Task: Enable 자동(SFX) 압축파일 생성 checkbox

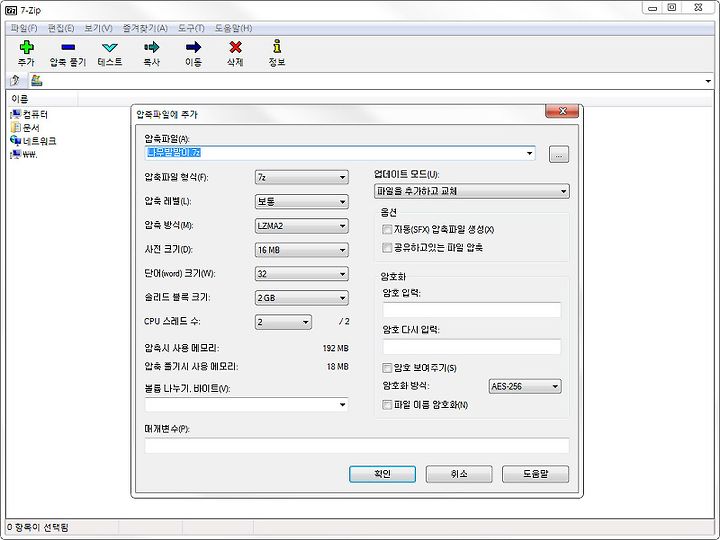Action: [x=387, y=229]
